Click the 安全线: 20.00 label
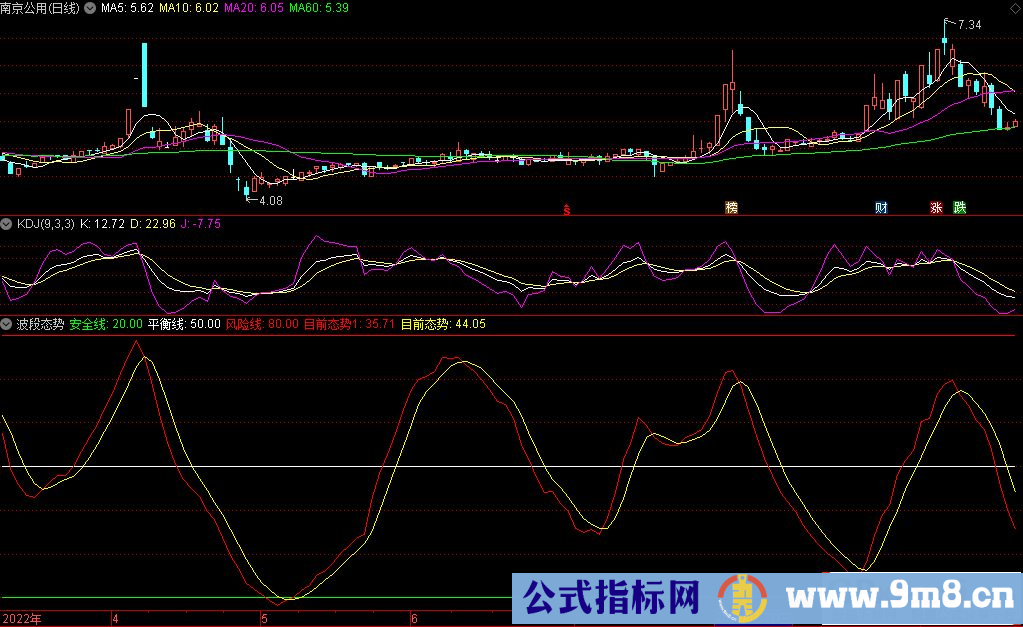Screen dimensions: 1023x627 106,324
